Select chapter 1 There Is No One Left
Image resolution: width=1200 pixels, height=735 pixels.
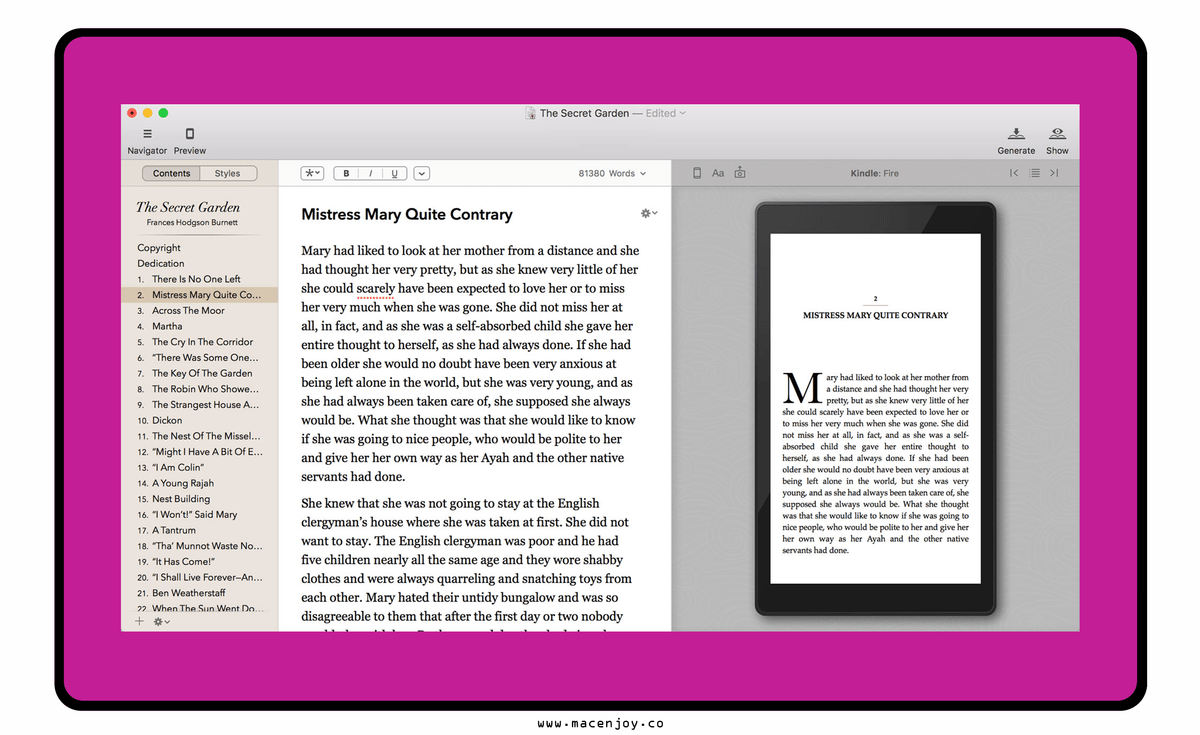pos(200,279)
